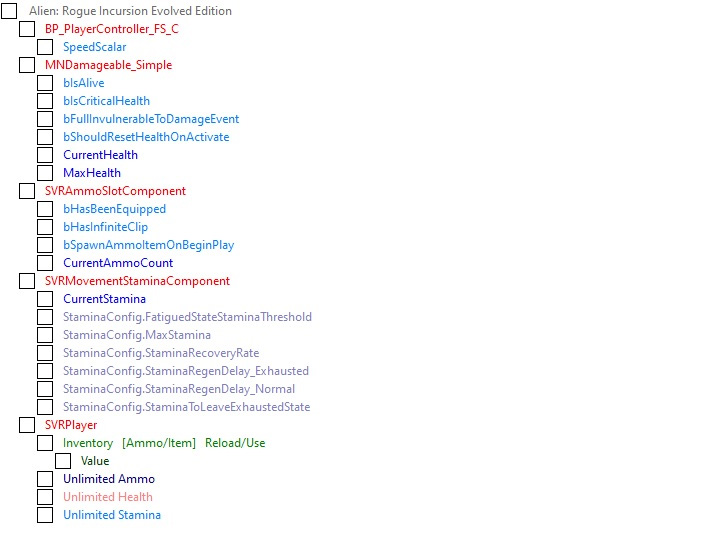This screenshot has height=534, width=720.
Task: Toggle the Inventory Value checkbox
Action: click(63, 461)
